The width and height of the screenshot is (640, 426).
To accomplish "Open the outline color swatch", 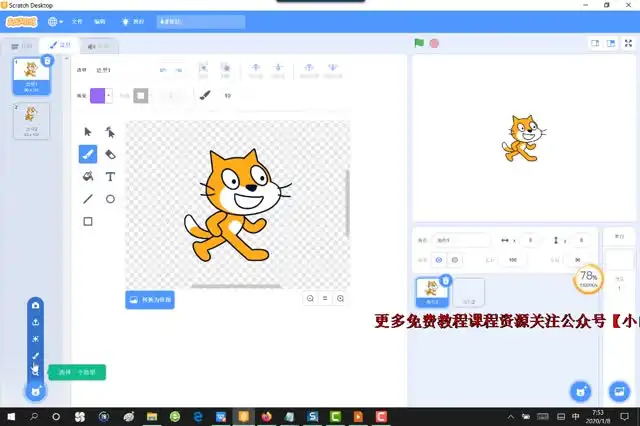I will (x=141, y=96).
